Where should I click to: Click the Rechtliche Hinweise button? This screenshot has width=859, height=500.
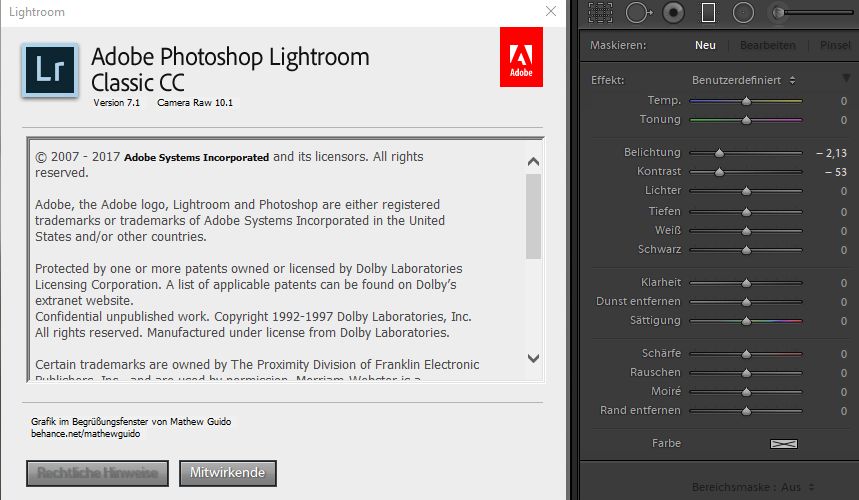97,473
